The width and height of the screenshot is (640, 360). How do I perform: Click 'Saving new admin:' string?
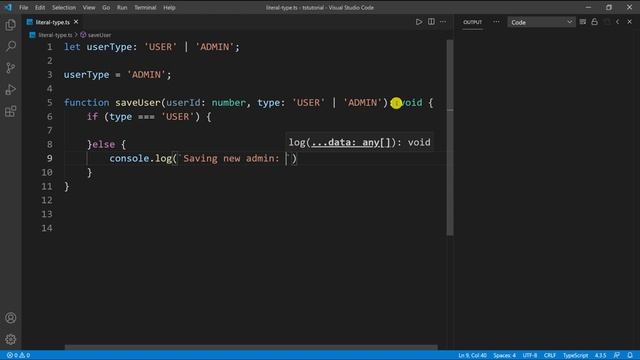coord(231,158)
